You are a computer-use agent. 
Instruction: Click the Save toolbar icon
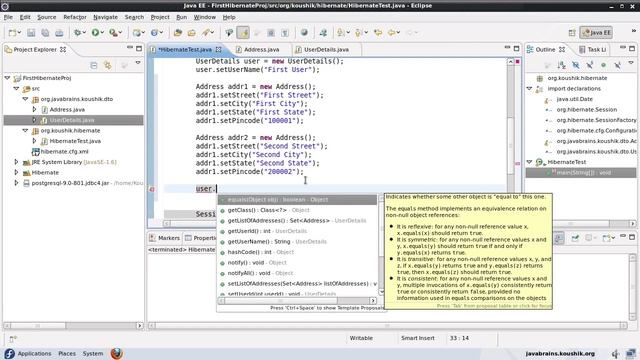pyautogui.click(x=31, y=33)
